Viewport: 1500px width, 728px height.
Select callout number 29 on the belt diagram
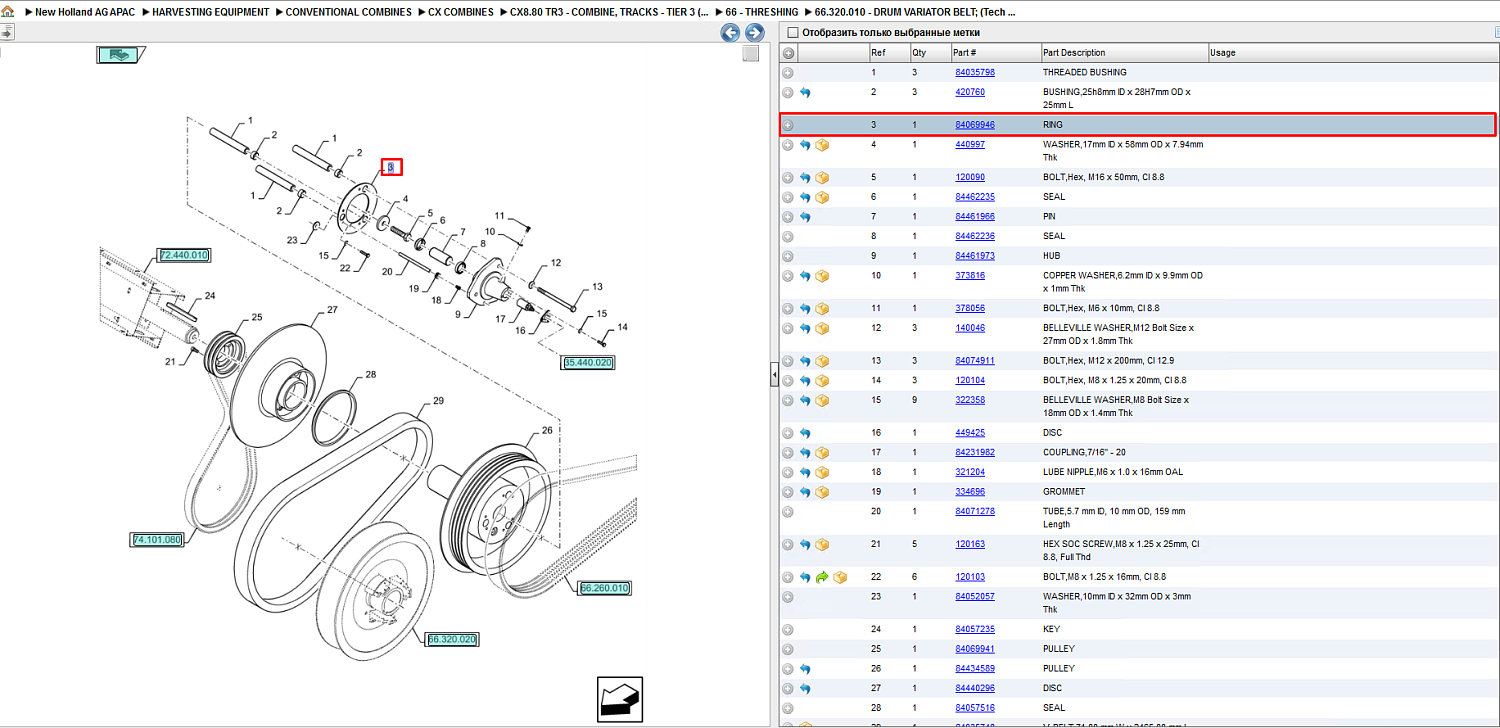click(x=438, y=402)
